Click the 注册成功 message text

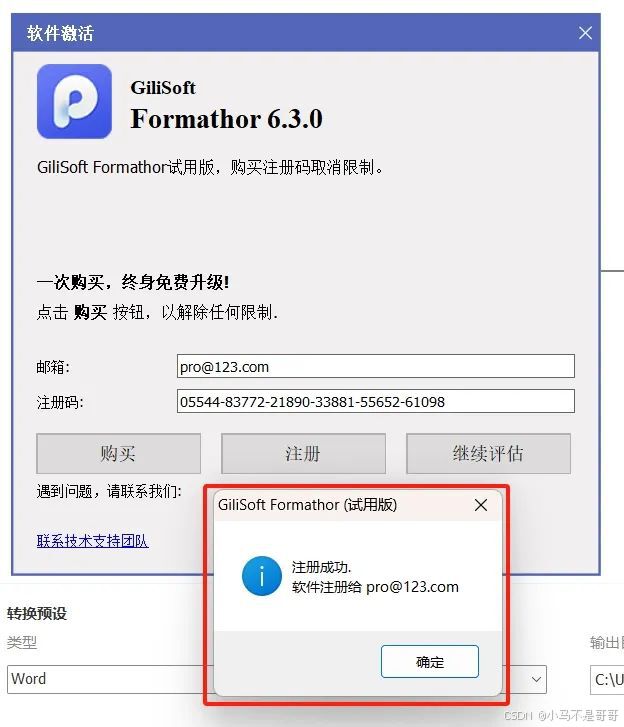(x=321, y=567)
